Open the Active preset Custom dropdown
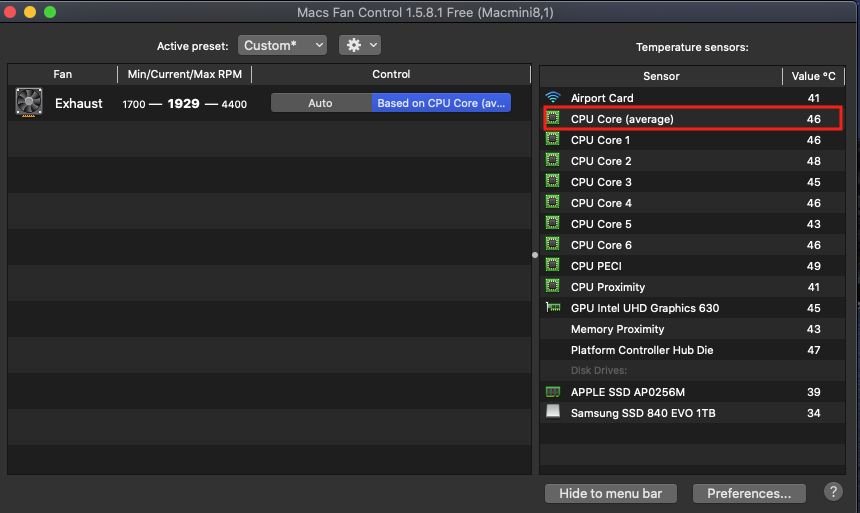This screenshot has height=513, width=860. (x=282, y=45)
